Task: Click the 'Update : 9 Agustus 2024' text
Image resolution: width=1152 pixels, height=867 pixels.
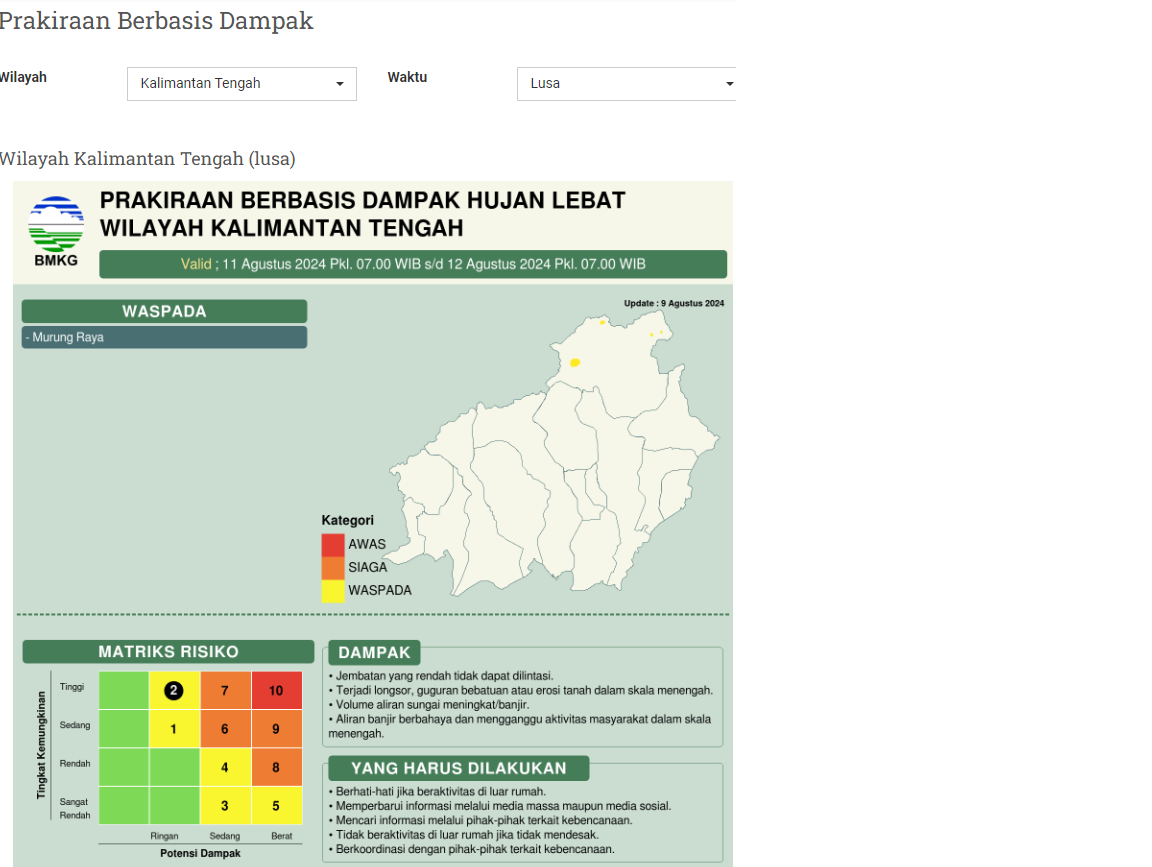Action: pyautogui.click(x=674, y=303)
